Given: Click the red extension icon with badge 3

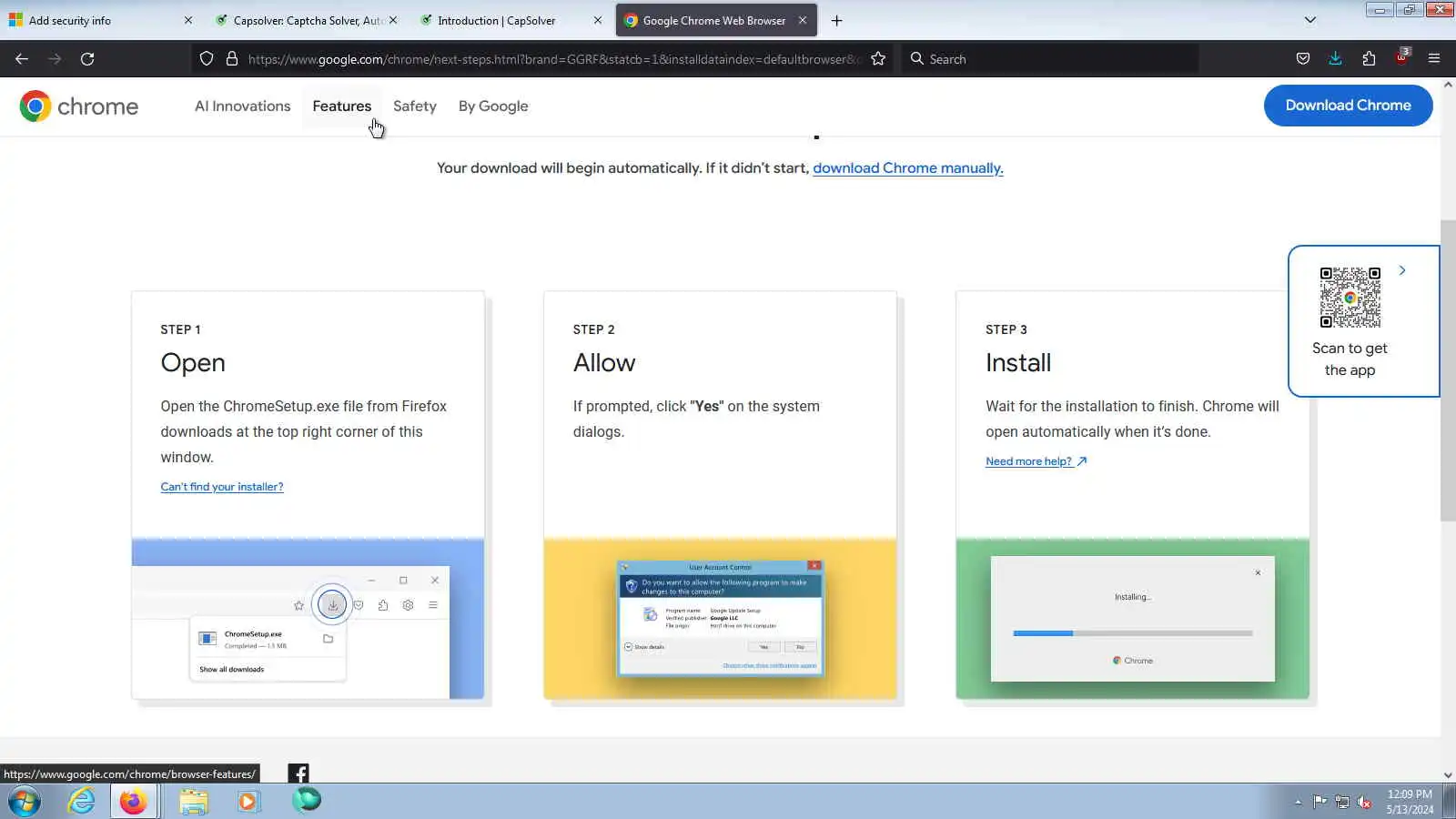Looking at the screenshot, I should (x=1402, y=57).
